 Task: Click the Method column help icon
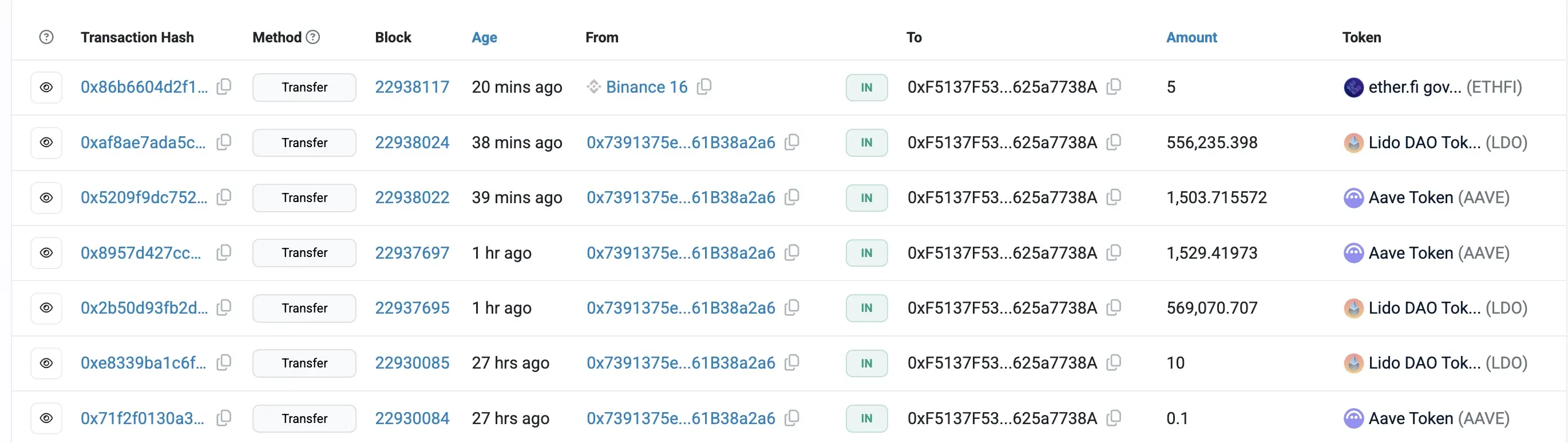(x=313, y=37)
